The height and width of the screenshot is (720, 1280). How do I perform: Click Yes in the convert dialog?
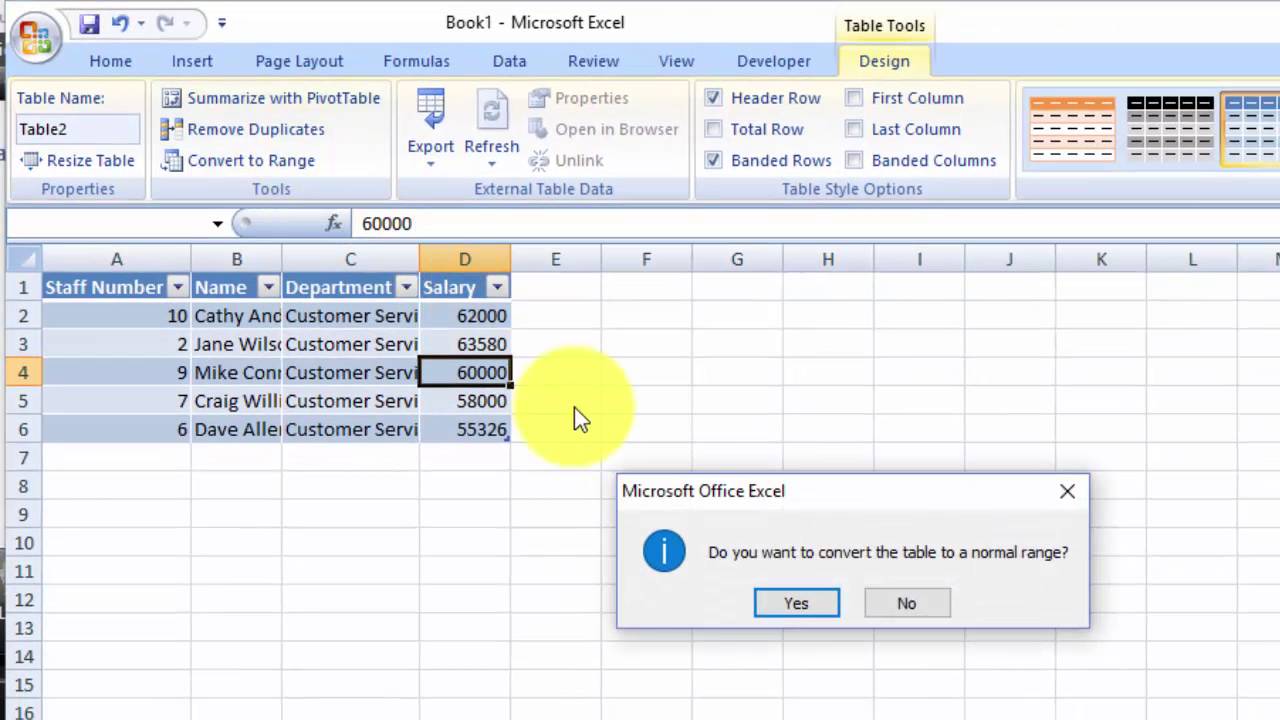coord(797,603)
